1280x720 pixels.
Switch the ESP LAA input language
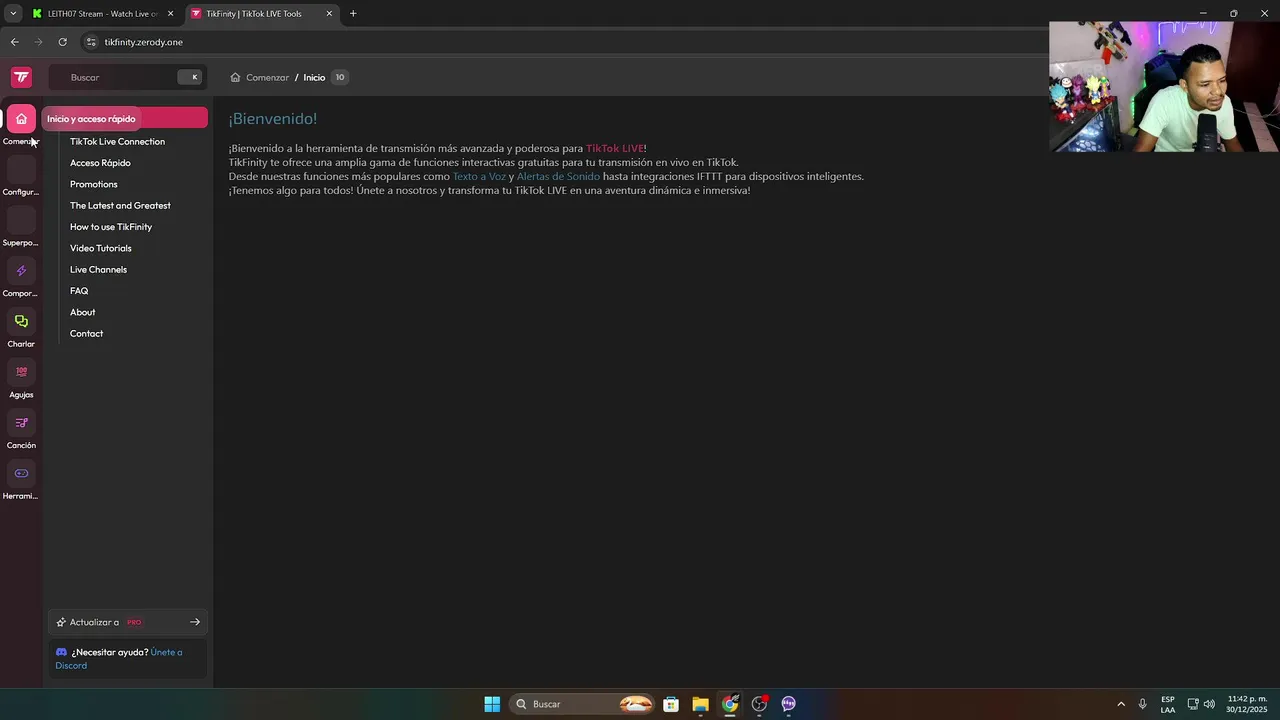pyautogui.click(x=1168, y=704)
